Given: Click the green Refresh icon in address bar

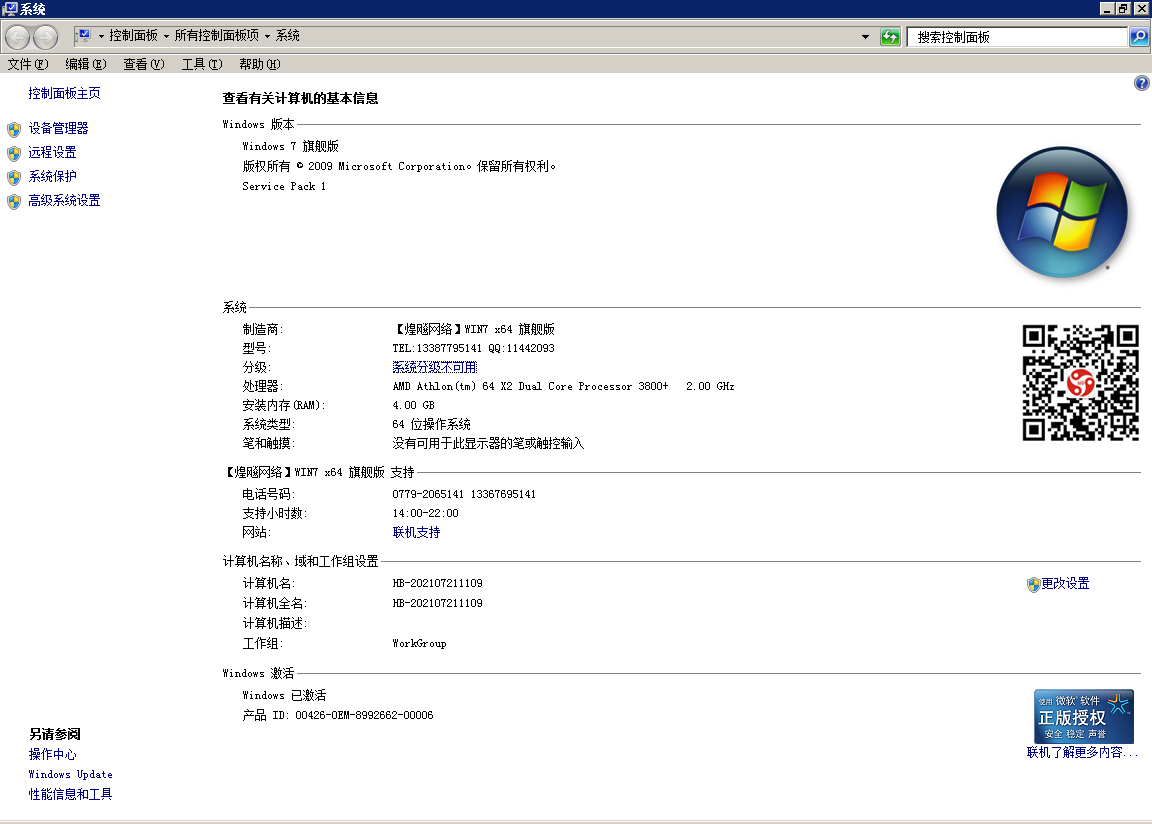Looking at the screenshot, I should [x=890, y=37].
